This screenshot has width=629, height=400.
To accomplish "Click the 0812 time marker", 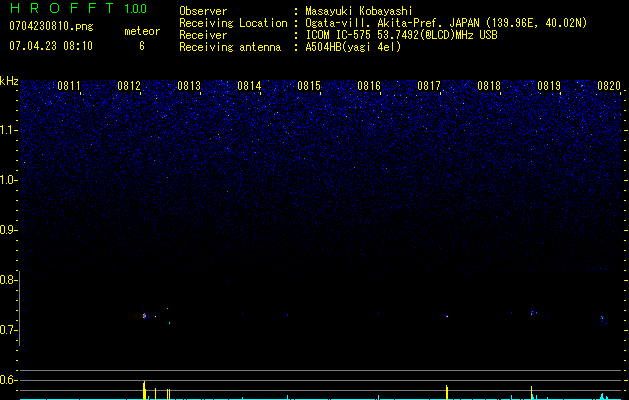I will (129, 86).
